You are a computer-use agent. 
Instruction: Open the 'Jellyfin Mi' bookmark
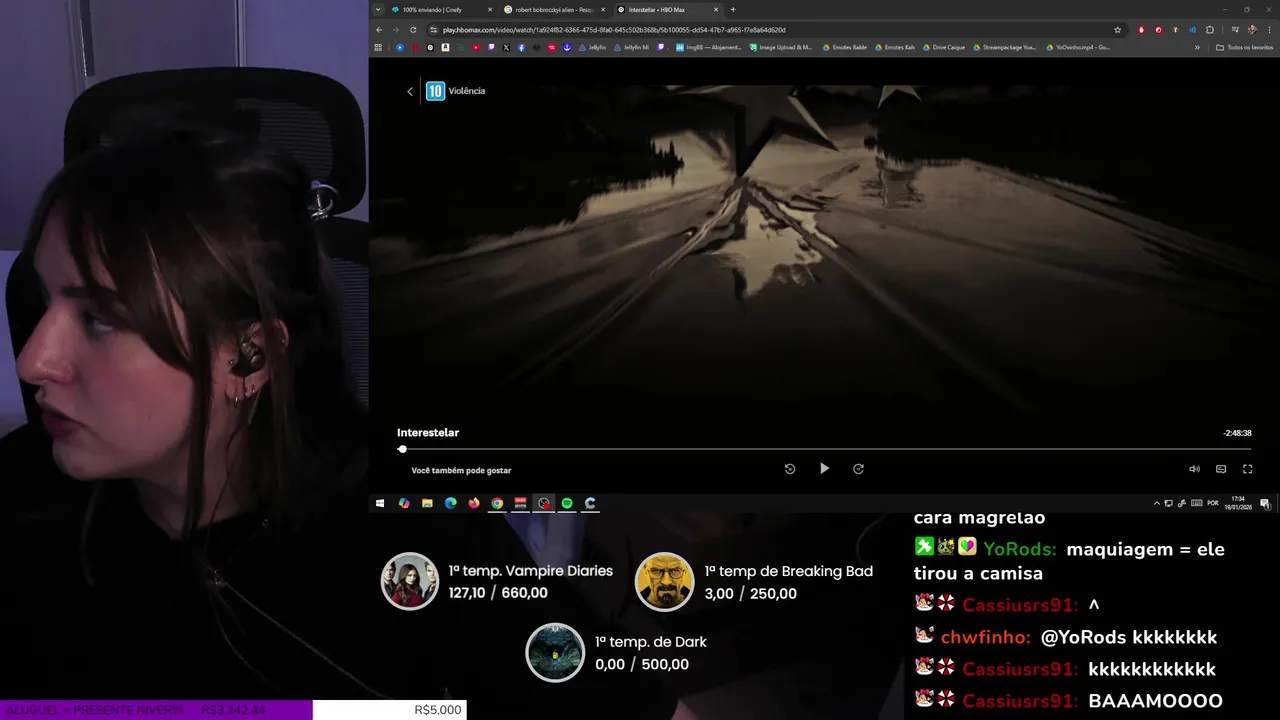pyautogui.click(x=632, y=47)
